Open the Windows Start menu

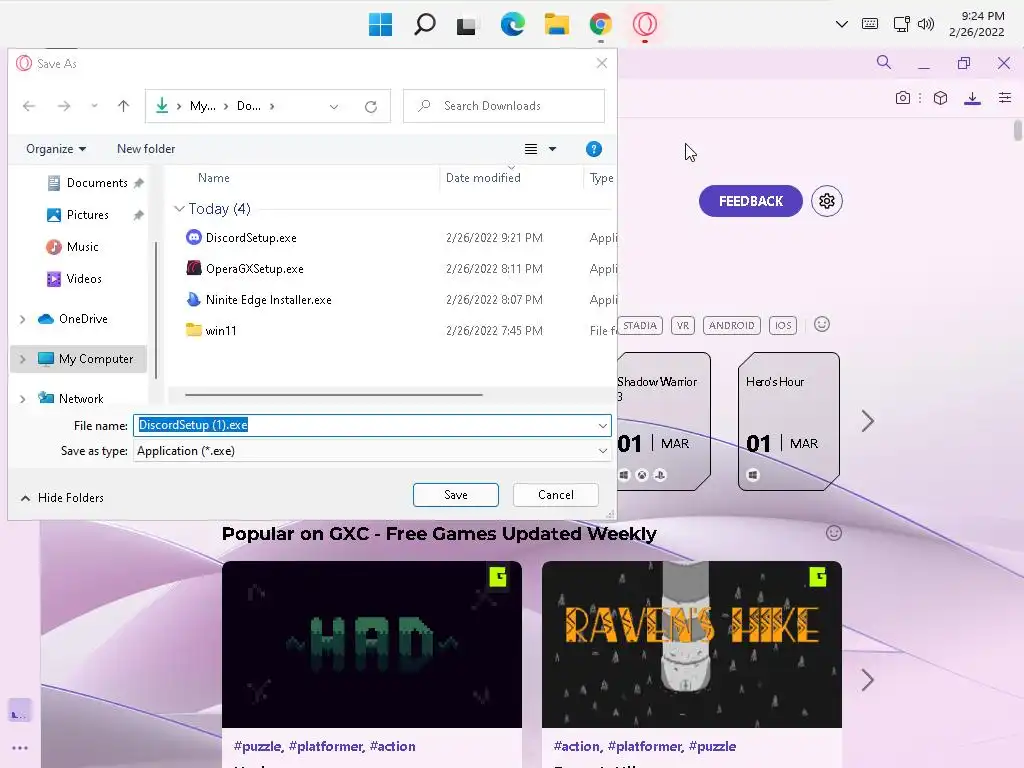coord(380,25)
